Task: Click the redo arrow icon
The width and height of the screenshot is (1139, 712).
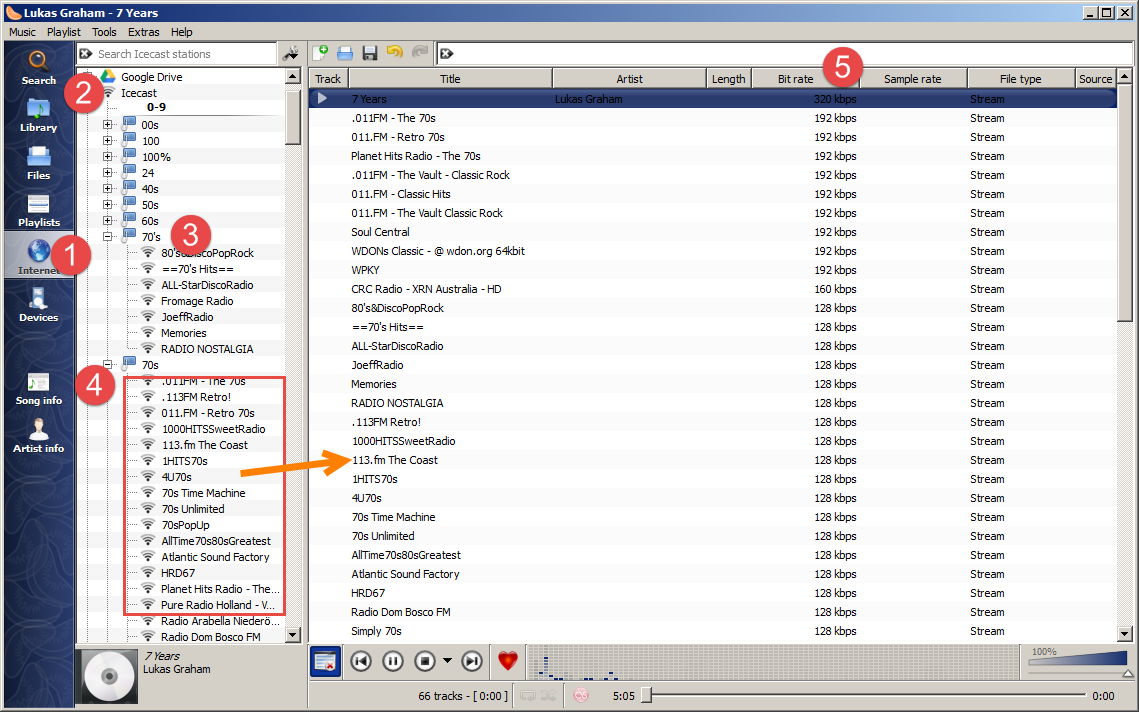Action: [x=420, y=52]
